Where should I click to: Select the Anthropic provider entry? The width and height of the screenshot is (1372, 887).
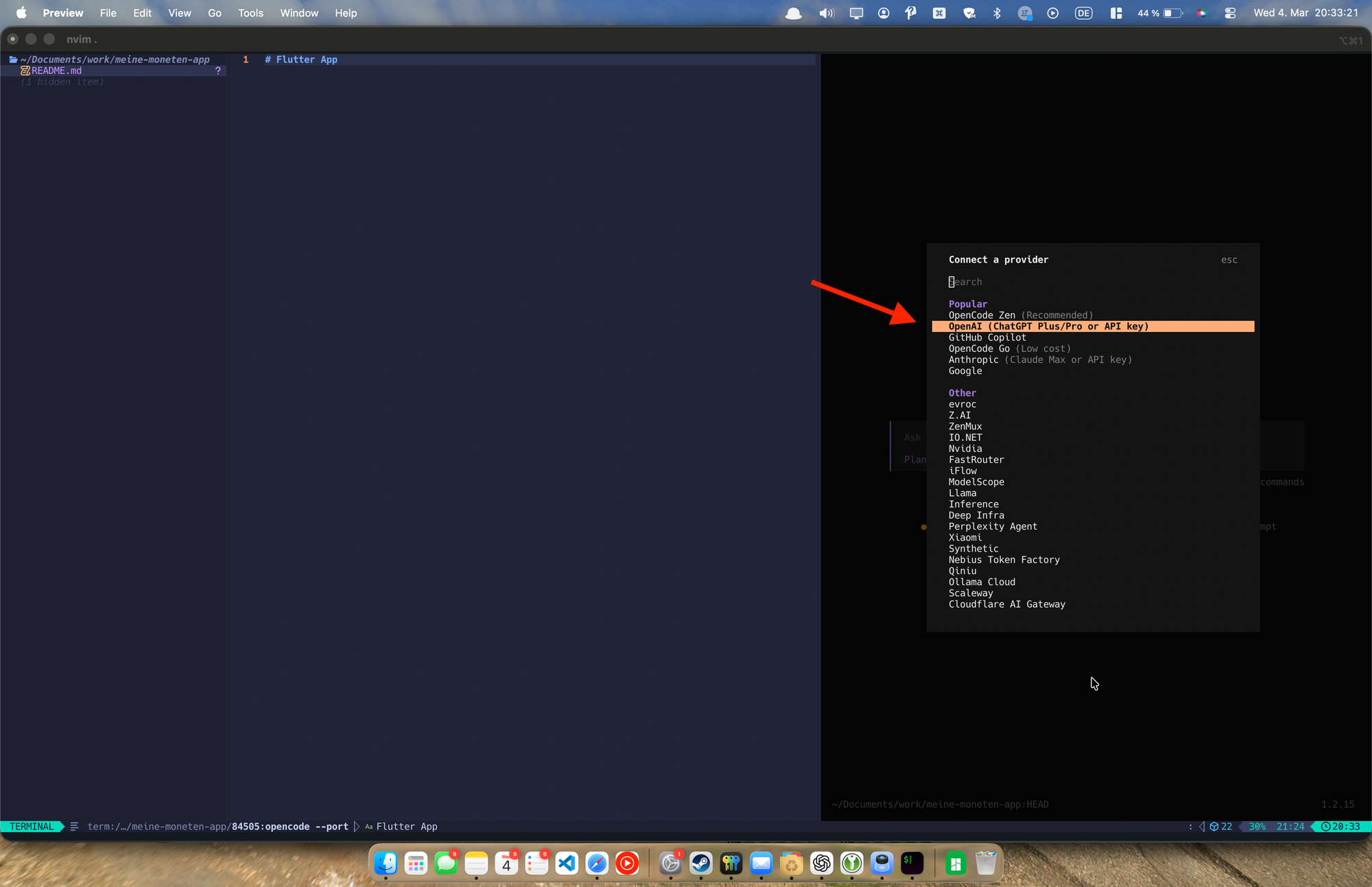pos(973,359)
